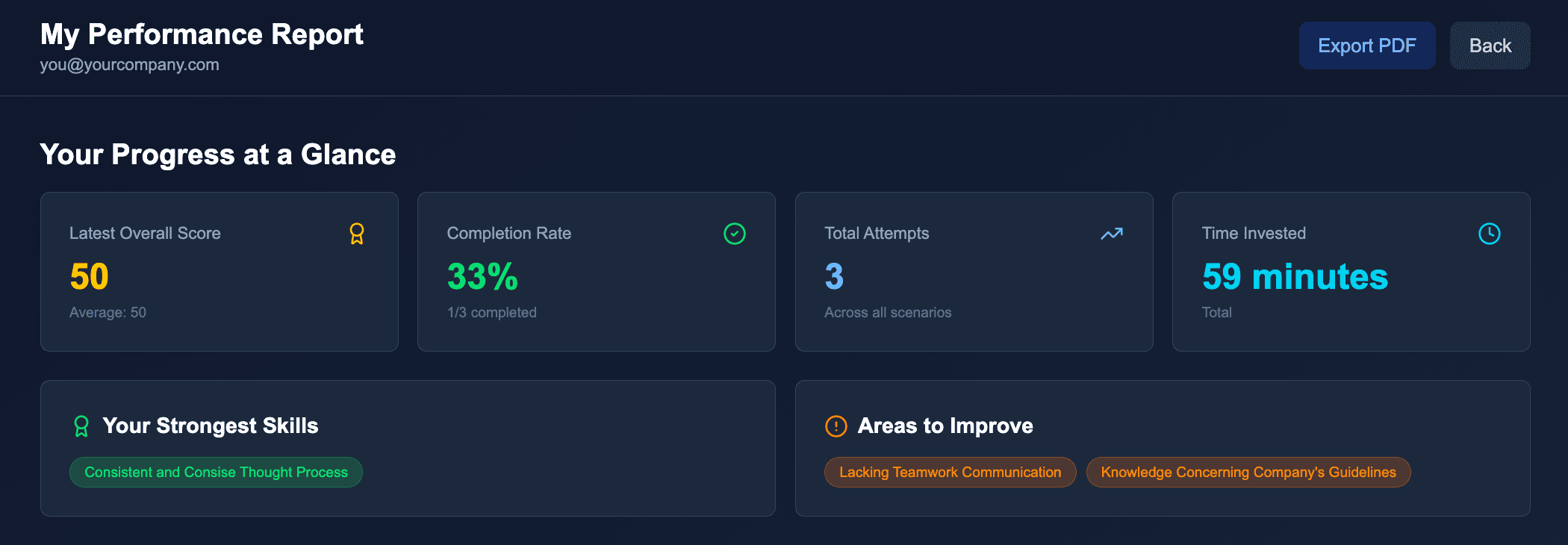The image size is (1568, 545).
Task: Click the Time Invested label
Action: tap(1254, 233)
